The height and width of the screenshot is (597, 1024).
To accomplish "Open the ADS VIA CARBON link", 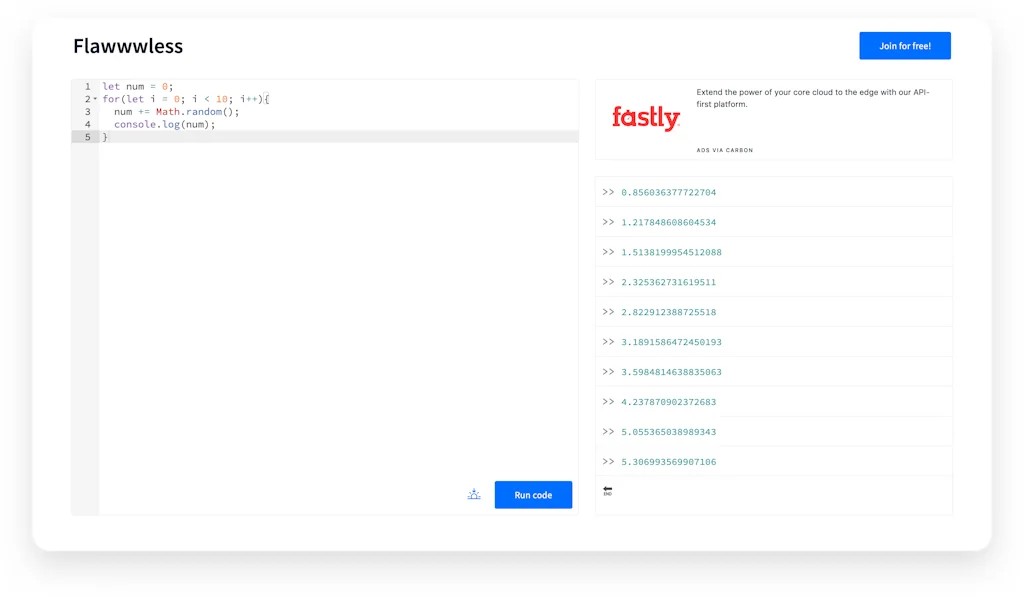I will [x=725, y=150].
